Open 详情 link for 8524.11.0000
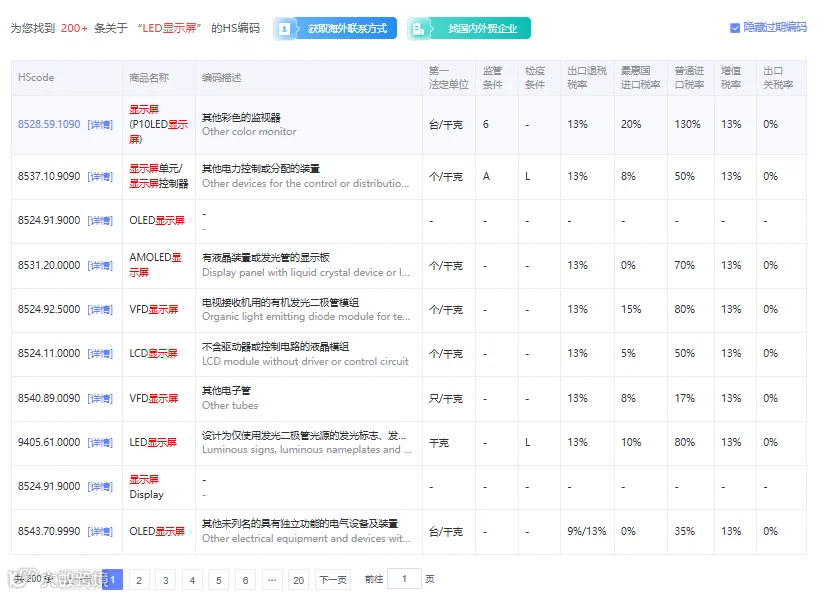The width and height of the screenshot is (827, 595). (x=100, y=353)
